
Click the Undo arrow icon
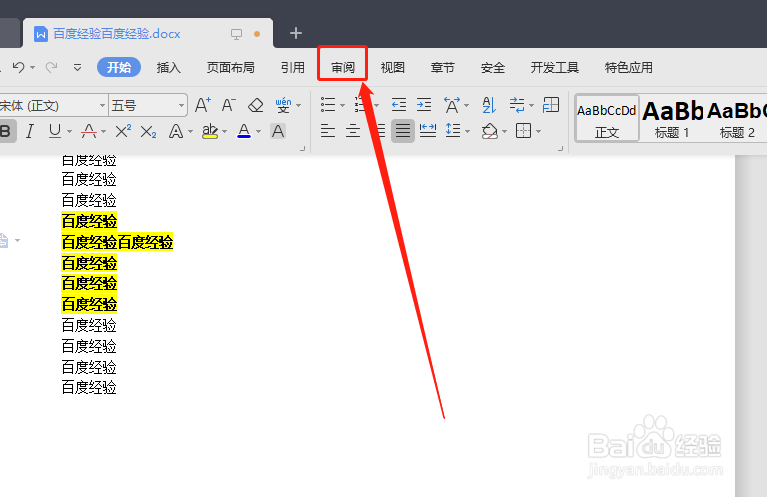(x=18, y=67)
